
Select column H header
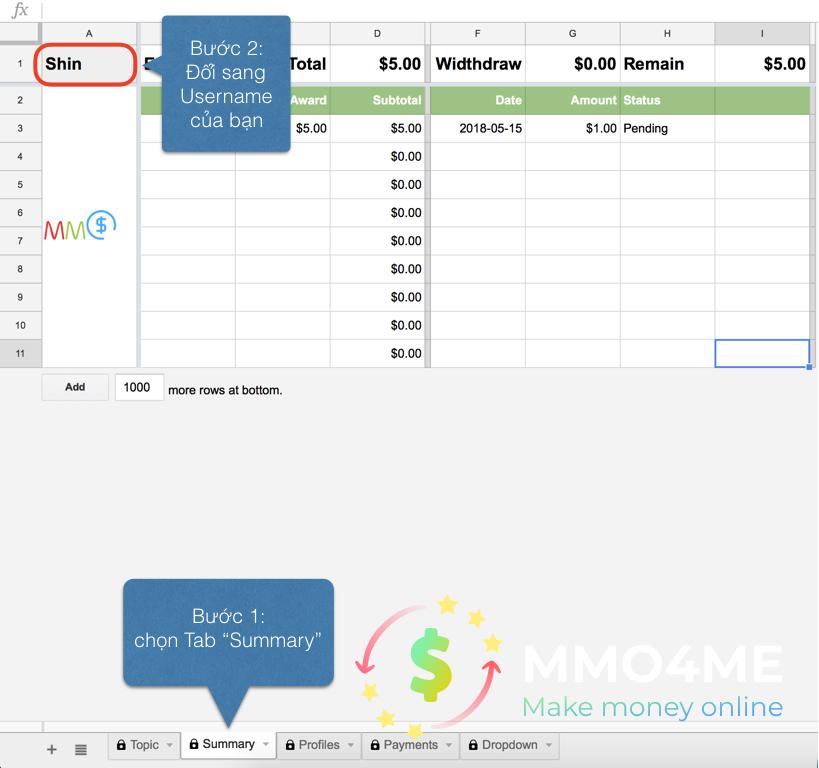pos(667,33)
